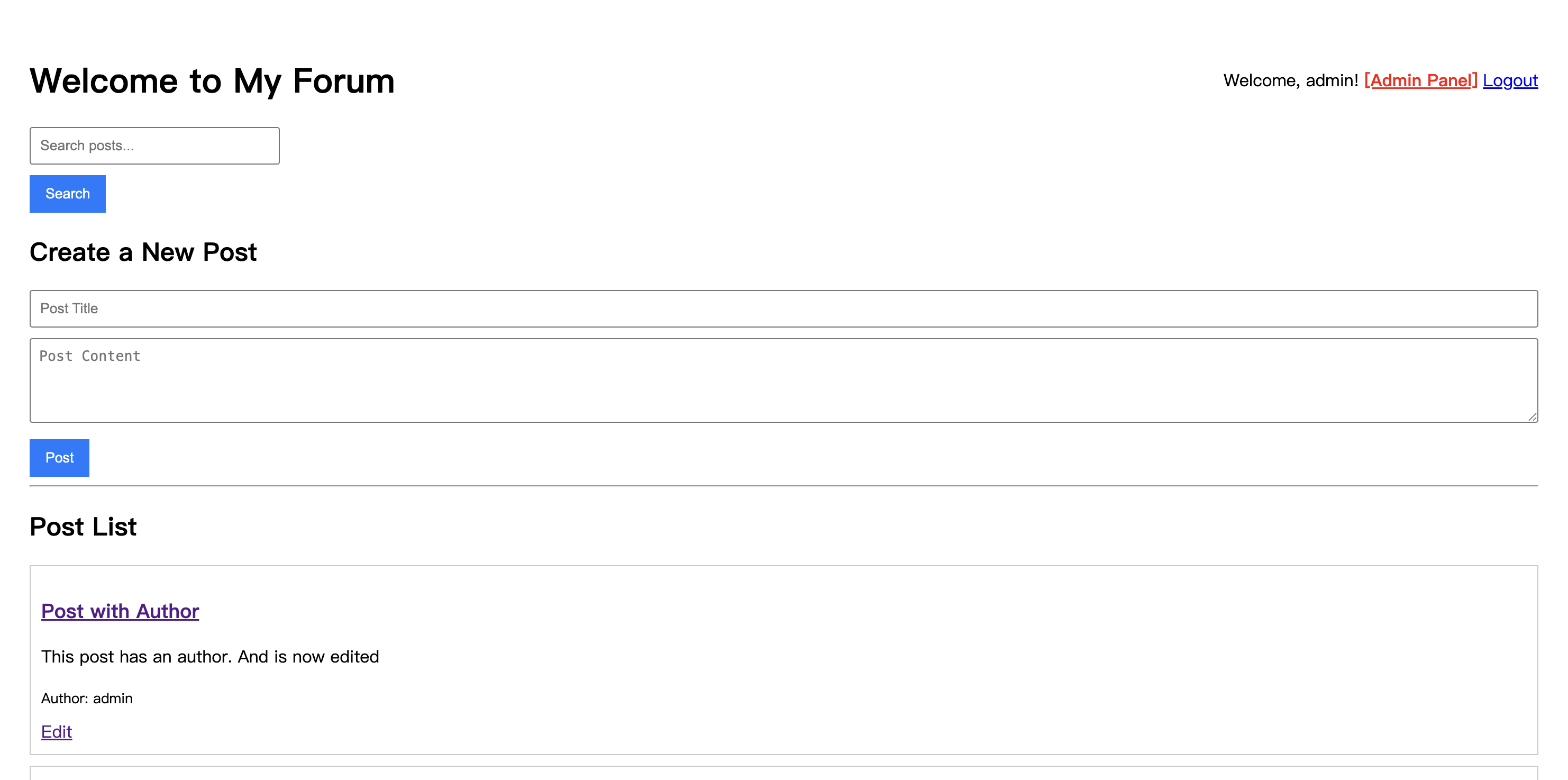Click the 'Post List' heading
The height and width of the screenshot is (780, 1568).
point(84,527)
